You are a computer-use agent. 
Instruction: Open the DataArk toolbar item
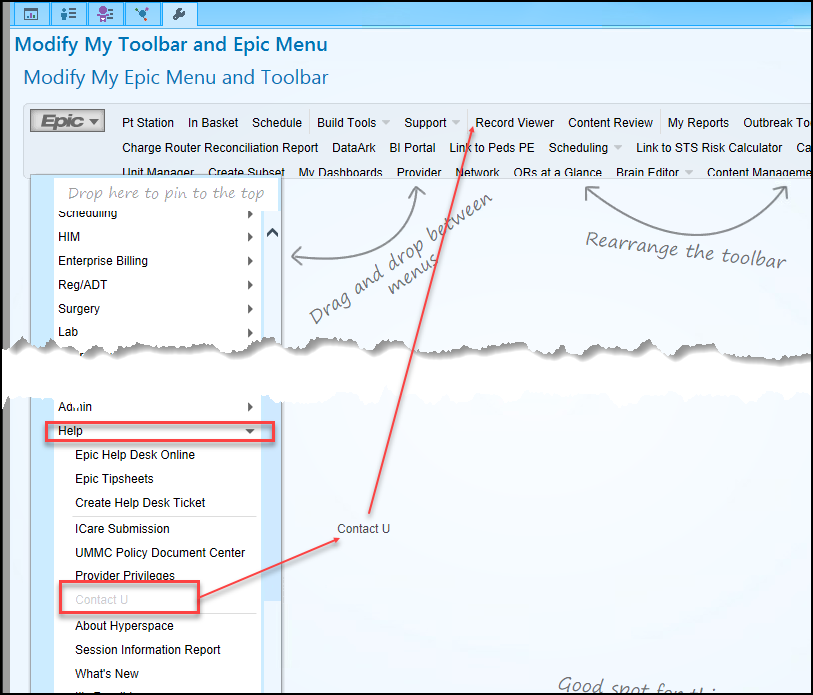tap(354, 148)
